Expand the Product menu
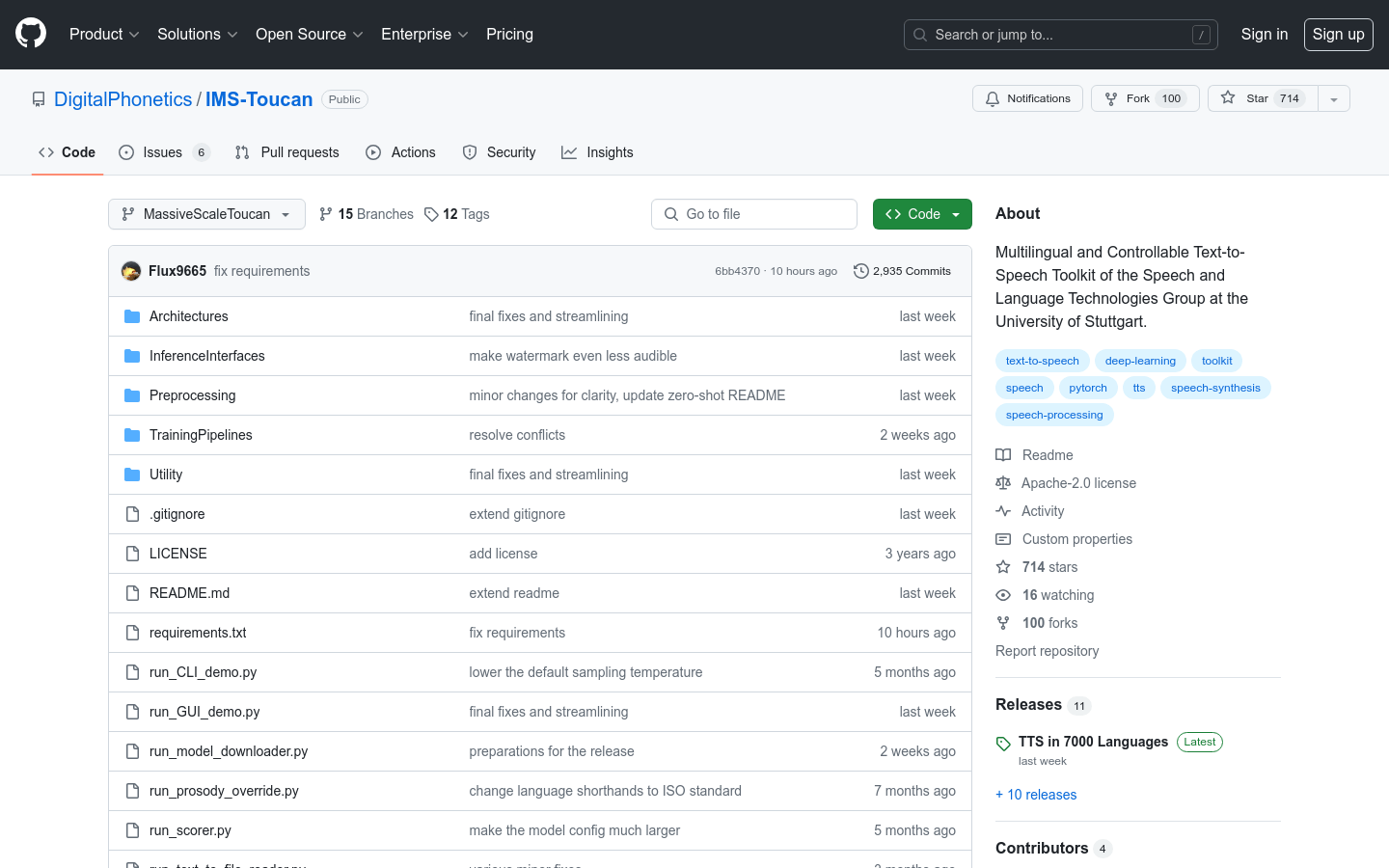This screenshot has width=1389, height=868. click(104, 34)
